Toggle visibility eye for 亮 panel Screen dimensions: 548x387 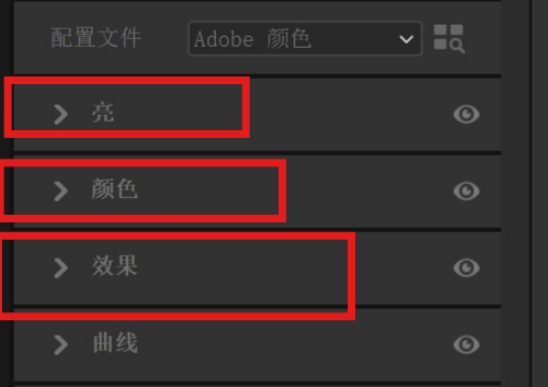(466, 114)
